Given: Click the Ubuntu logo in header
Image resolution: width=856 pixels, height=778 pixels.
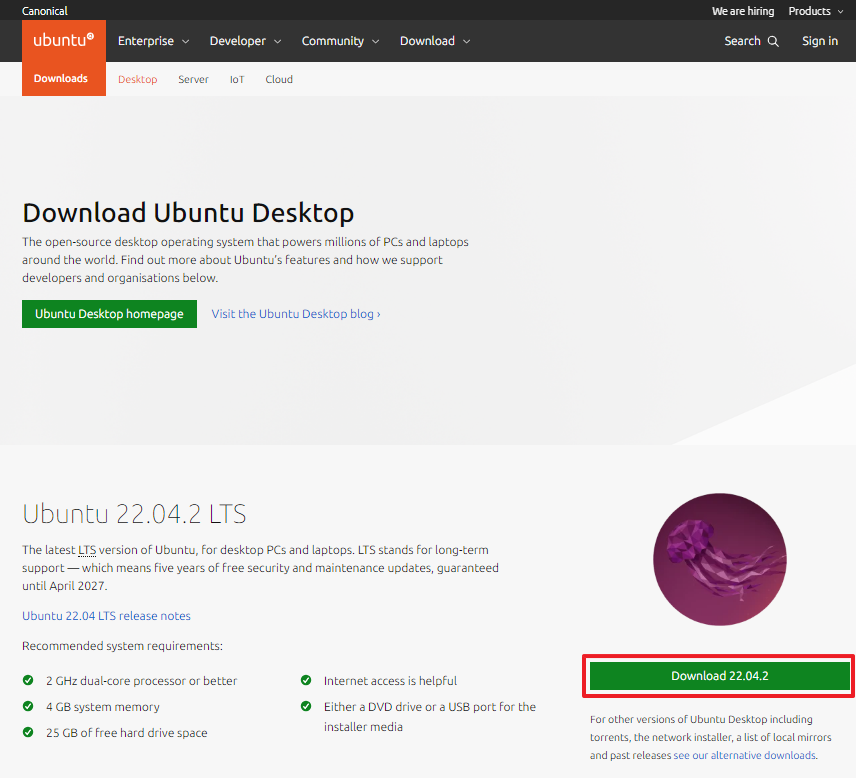Looking at the screenshot, I should pos(63,40).
